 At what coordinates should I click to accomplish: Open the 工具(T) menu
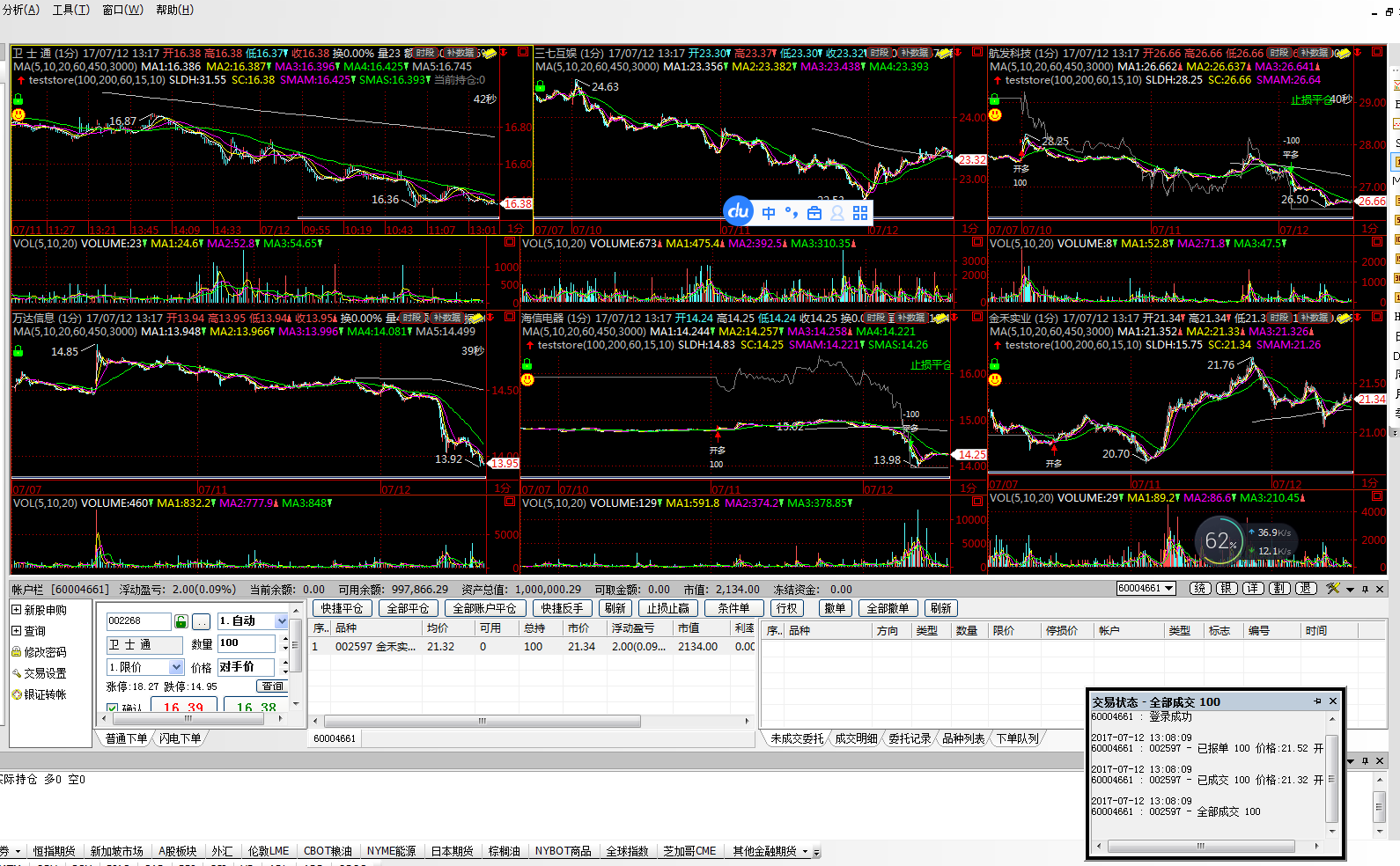tap(71, 10)
